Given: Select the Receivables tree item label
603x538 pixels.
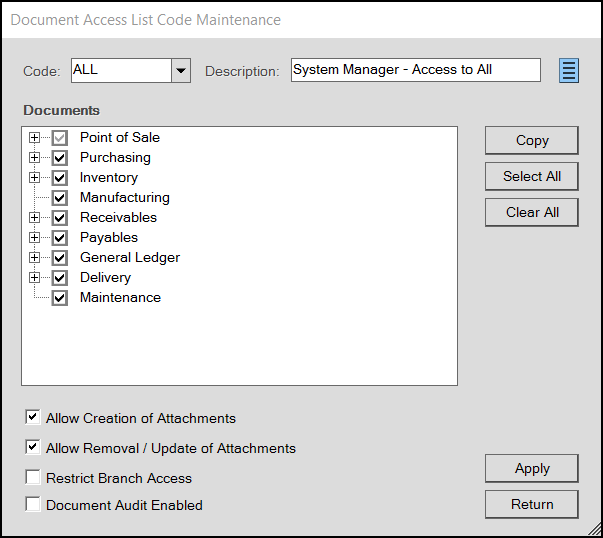Looking at the screenshot, I should click(x=118, y=218).
